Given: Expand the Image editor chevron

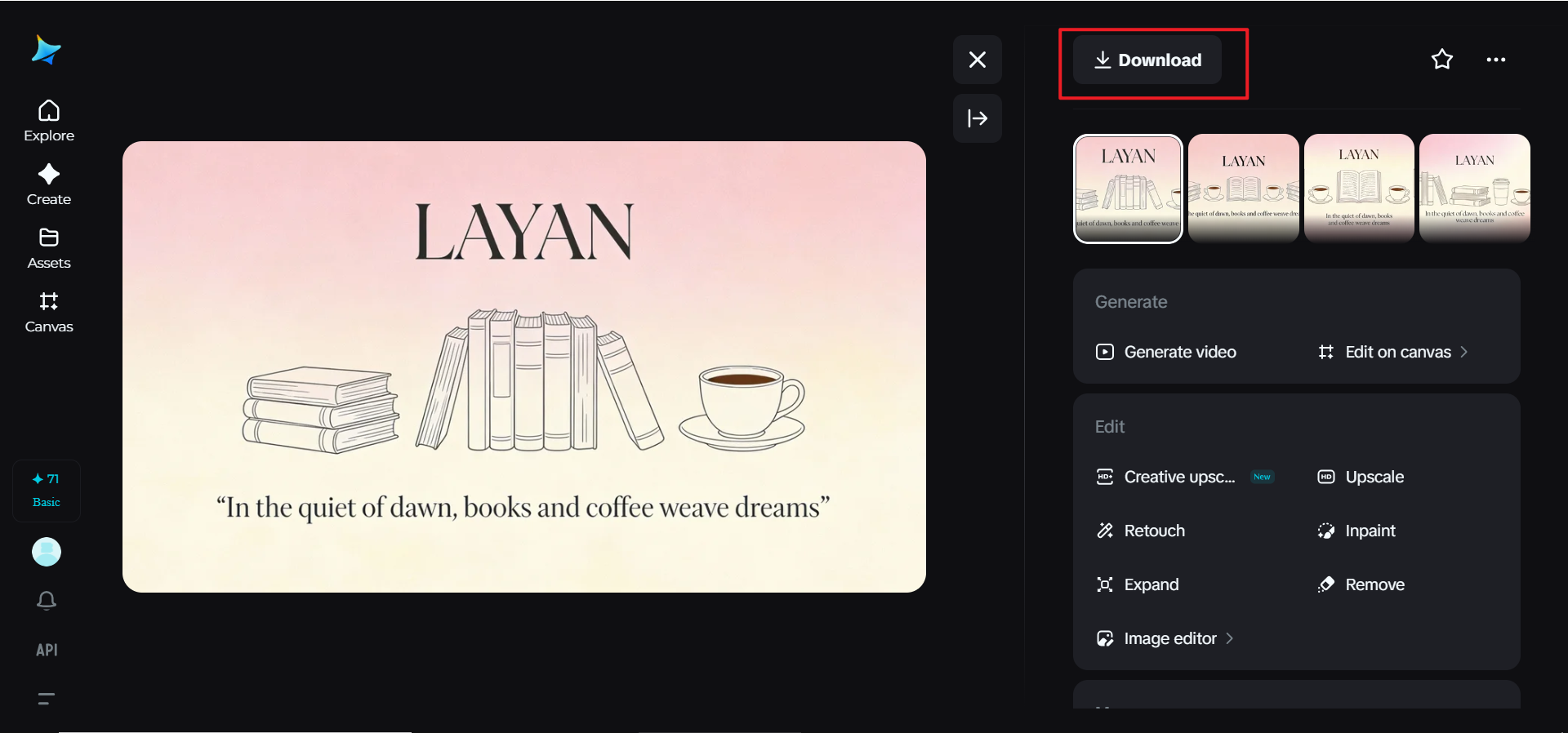Looking at the screenshot, I should click(x=1229, y=638).
